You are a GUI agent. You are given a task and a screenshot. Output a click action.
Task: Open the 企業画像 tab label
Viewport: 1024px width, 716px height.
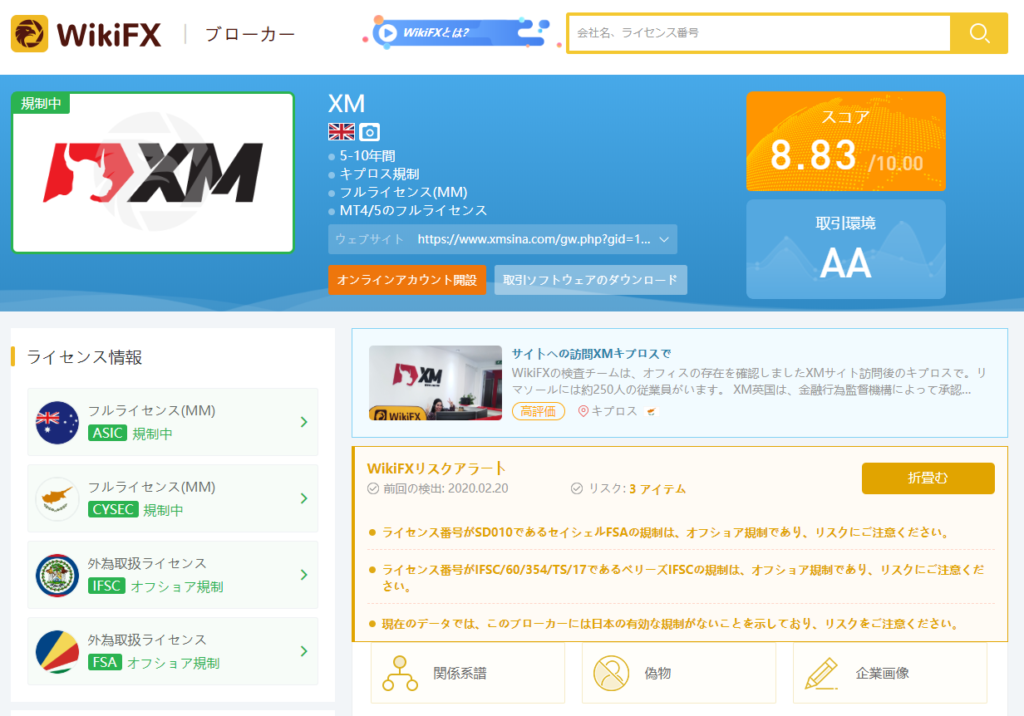882,674
